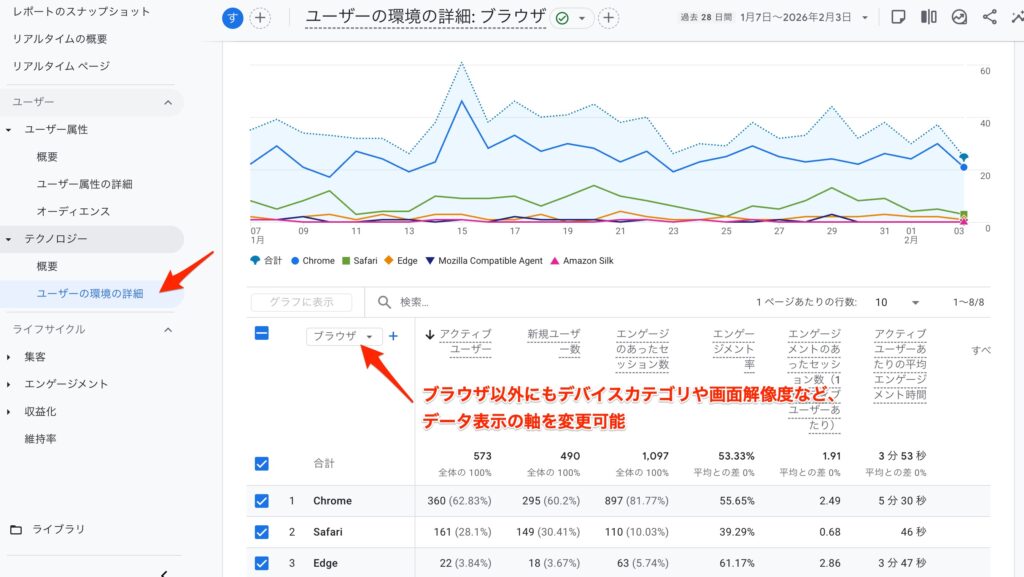Collapse the ユーザー section in sidebar
This screenshot has width=1024, height=577.
(168, 102)
